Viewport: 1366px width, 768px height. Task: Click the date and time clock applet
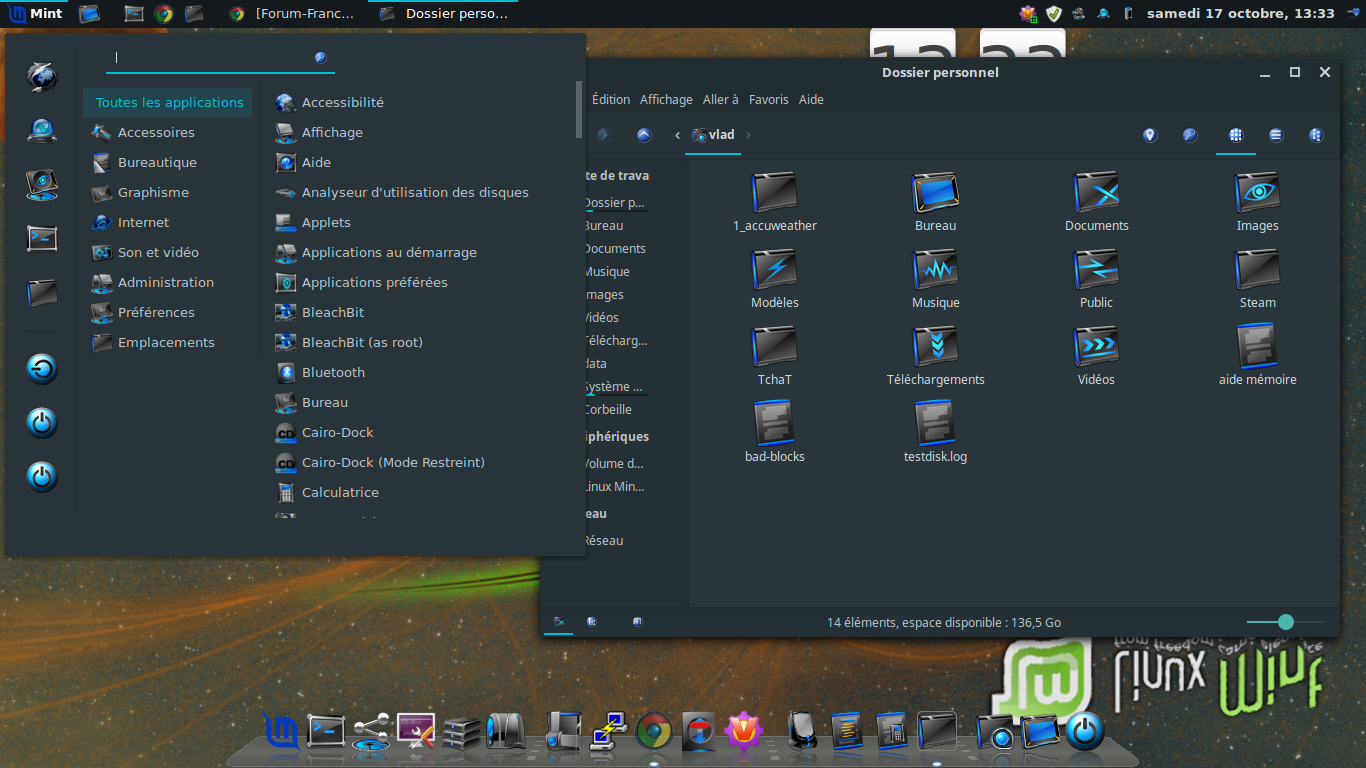(1240, 13)
